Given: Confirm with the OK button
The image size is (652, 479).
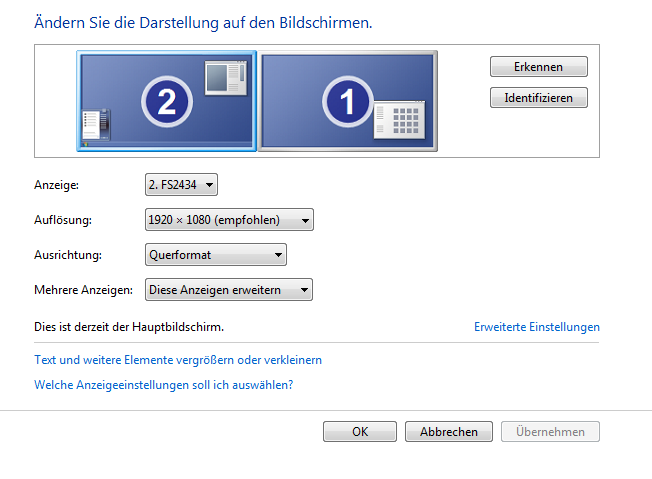Looking at the screenshot, I should click(x=360, y=432).
